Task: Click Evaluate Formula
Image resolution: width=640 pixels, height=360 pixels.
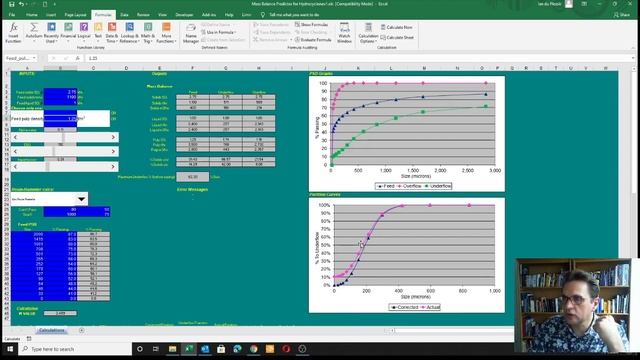Action: click(x=313, y=40)
